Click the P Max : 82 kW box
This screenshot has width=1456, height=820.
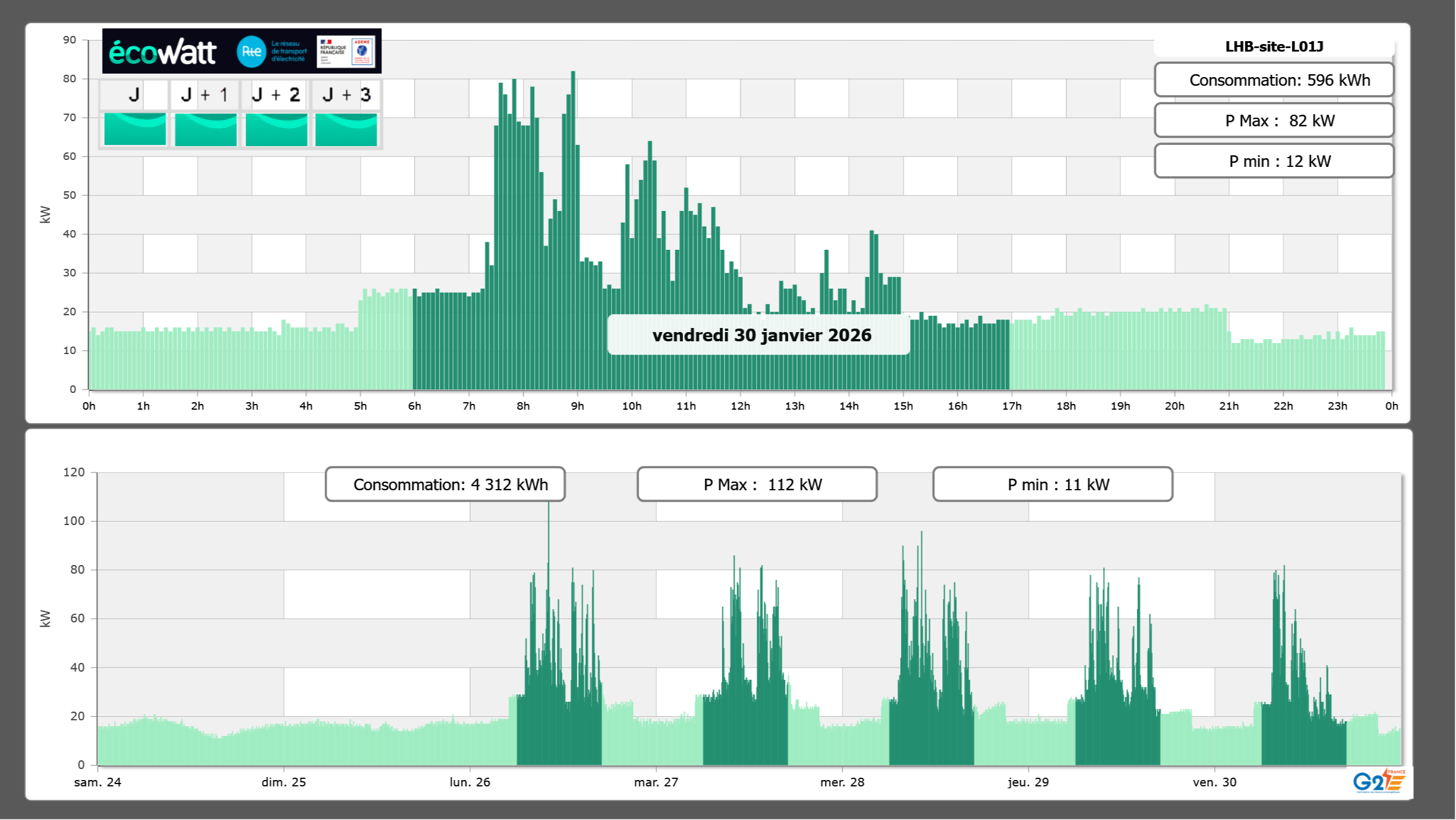click(1273, 121)
